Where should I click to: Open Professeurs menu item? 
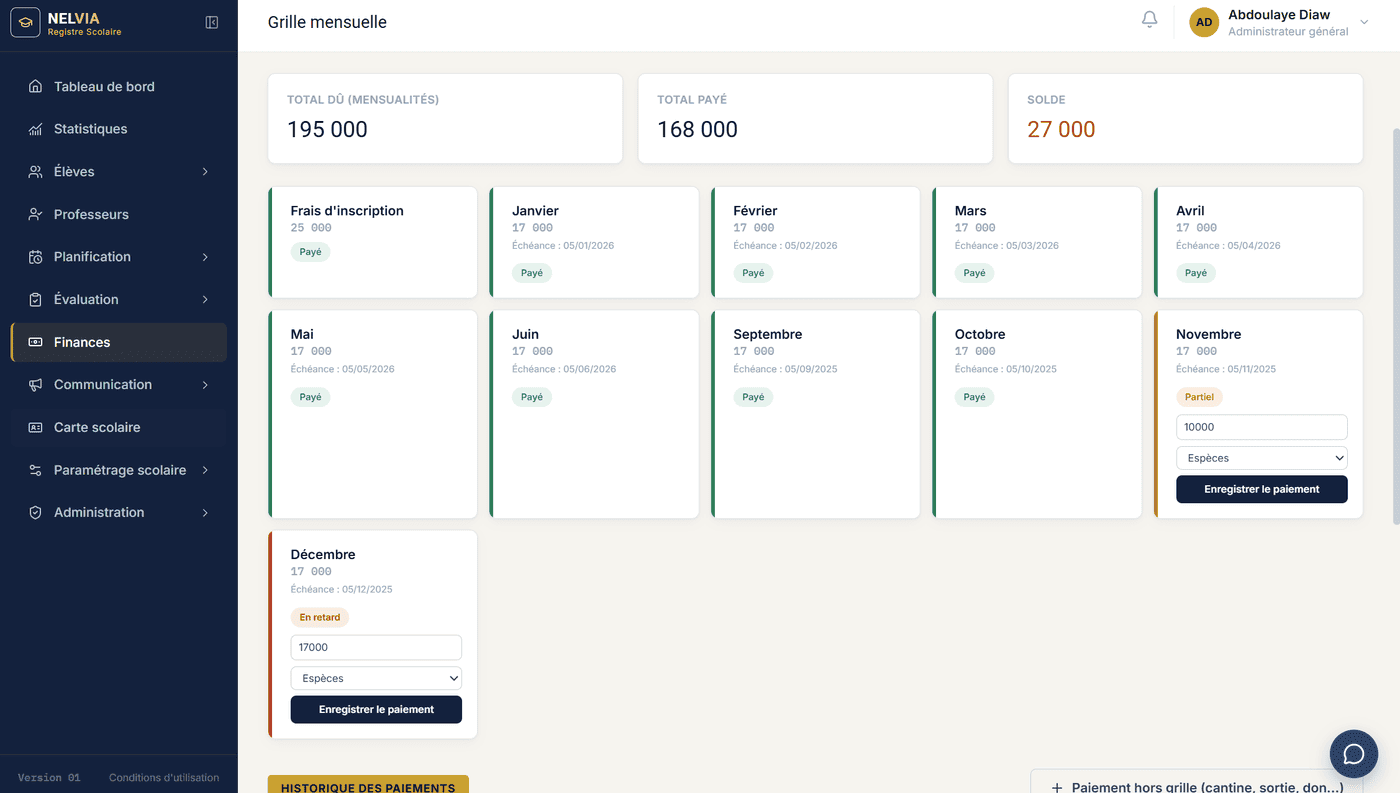click(118, 214)
